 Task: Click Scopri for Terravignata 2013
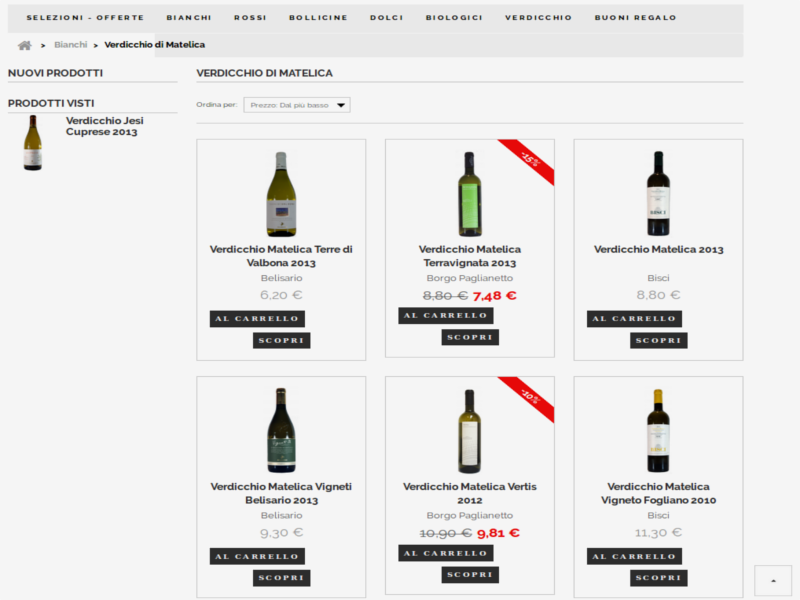coord(470,337)
